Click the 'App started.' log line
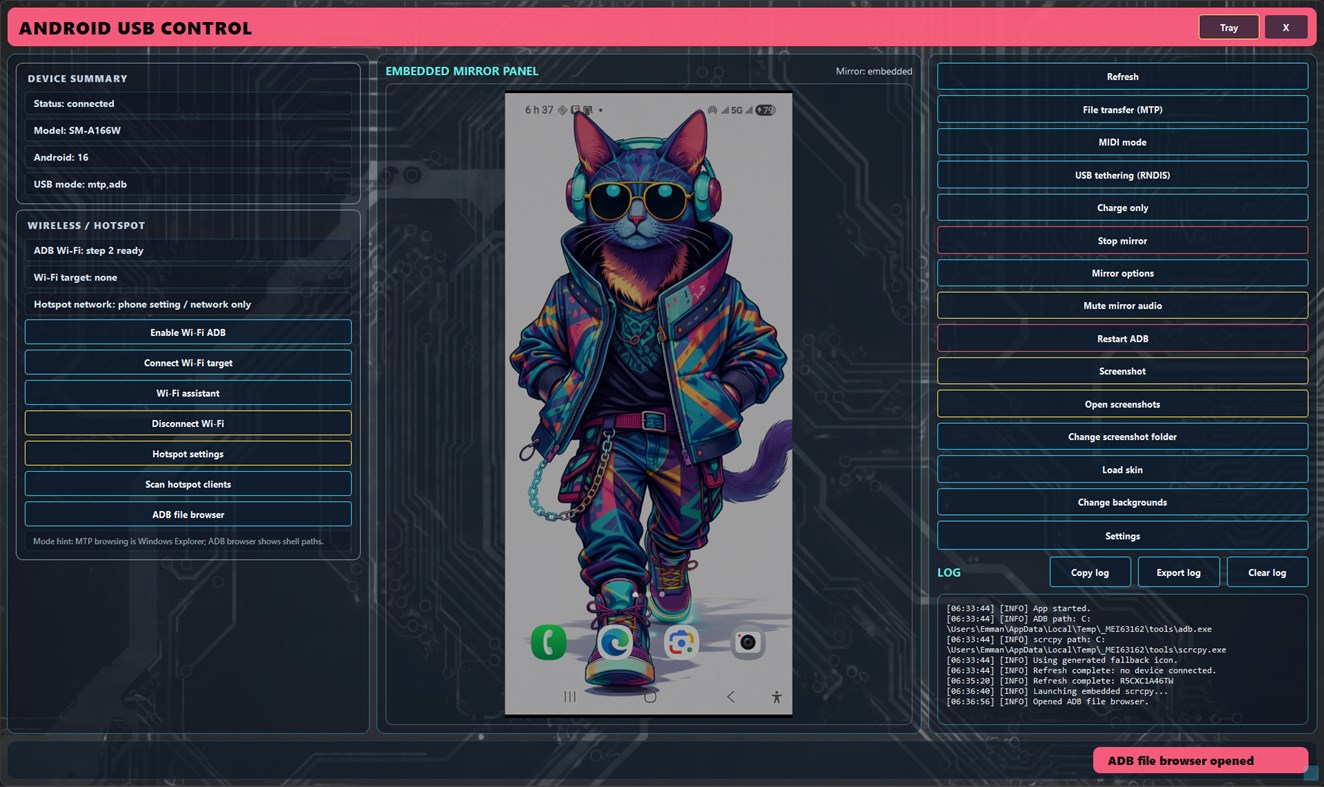Screen dimensions: 1324x787 point(1018,608)
